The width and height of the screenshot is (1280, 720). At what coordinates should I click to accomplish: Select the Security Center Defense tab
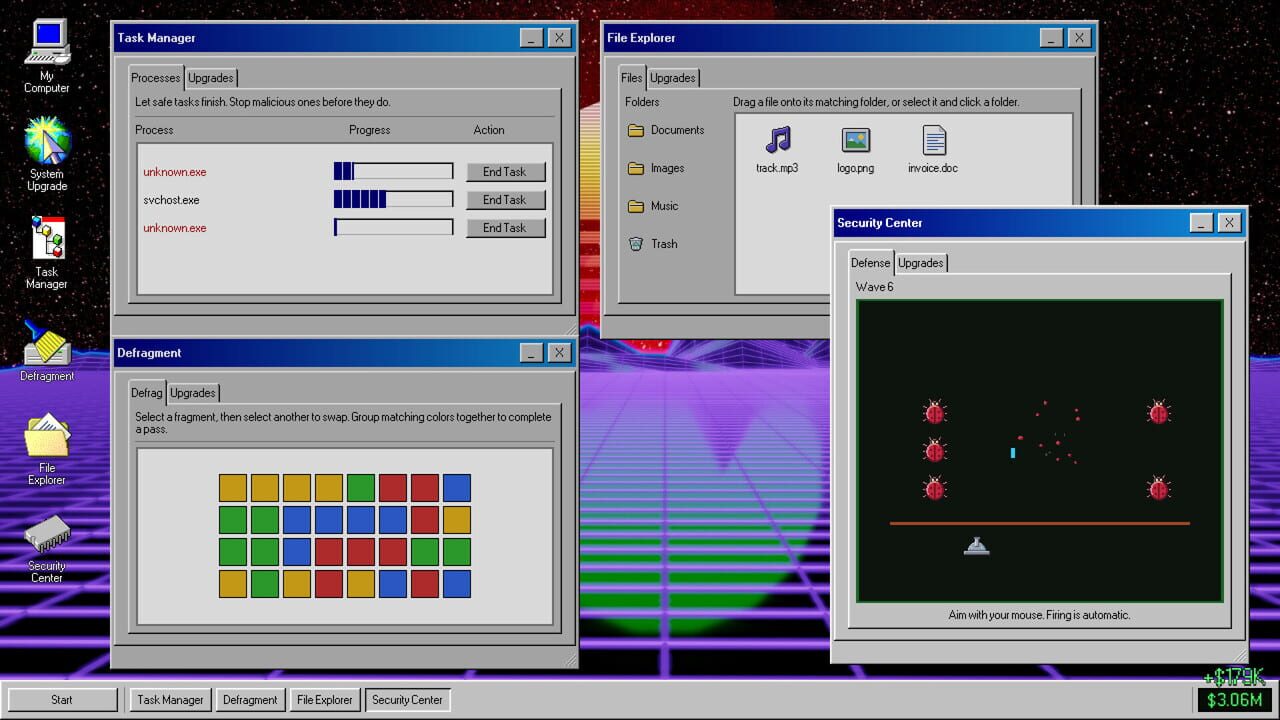click(x=870, y=262)
